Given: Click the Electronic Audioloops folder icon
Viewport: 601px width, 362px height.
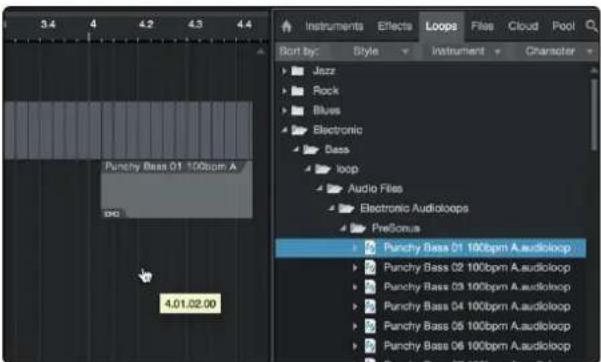Looking at the screenshot, I should point(346,209).
